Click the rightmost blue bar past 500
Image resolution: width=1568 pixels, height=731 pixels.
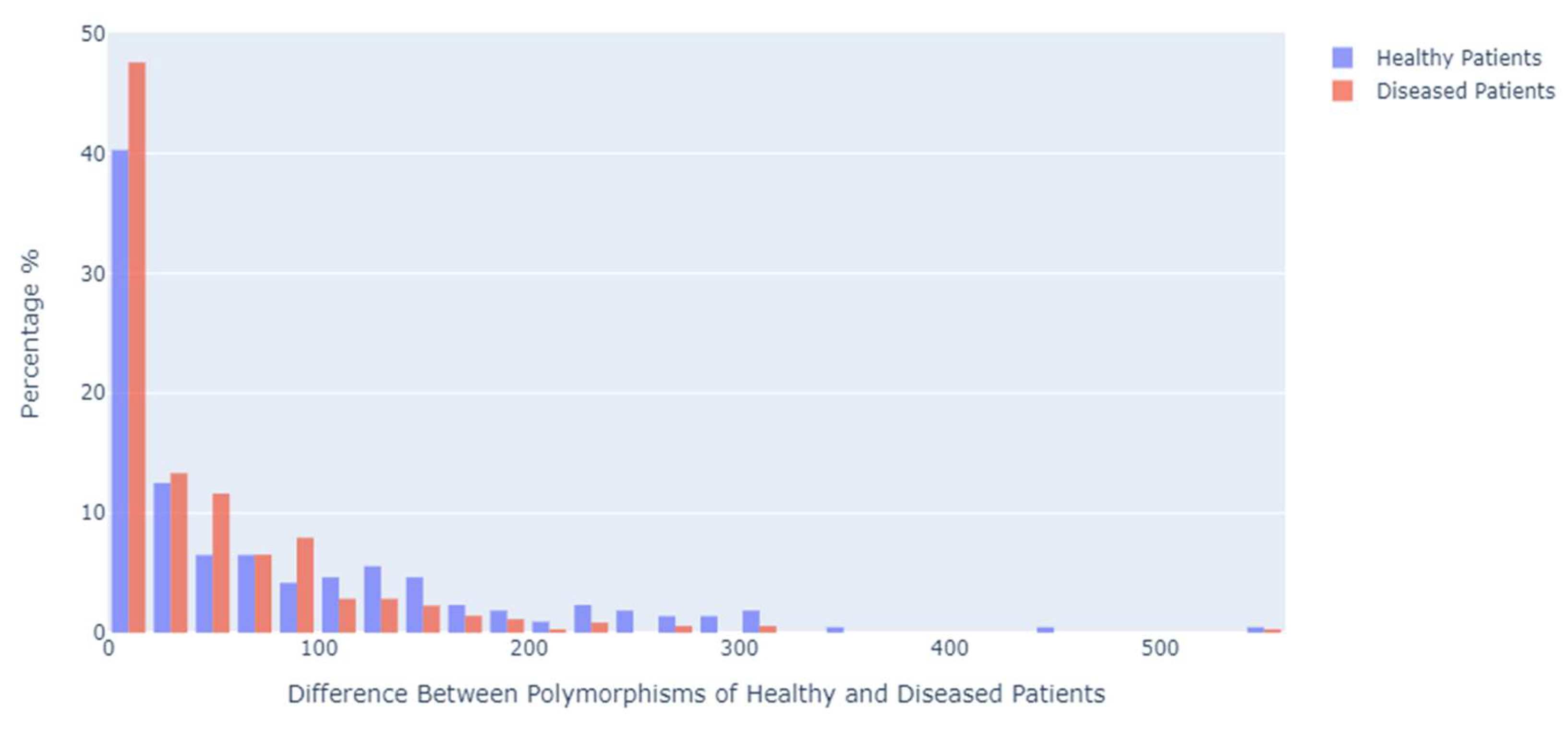[1255, 629]
